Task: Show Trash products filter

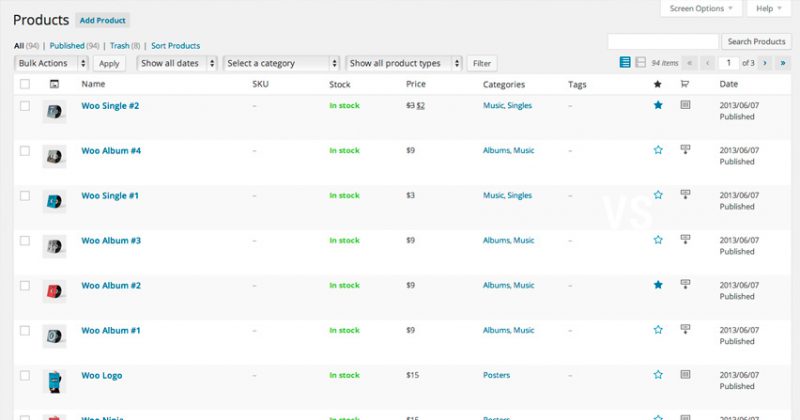Action: pos(119,45)
